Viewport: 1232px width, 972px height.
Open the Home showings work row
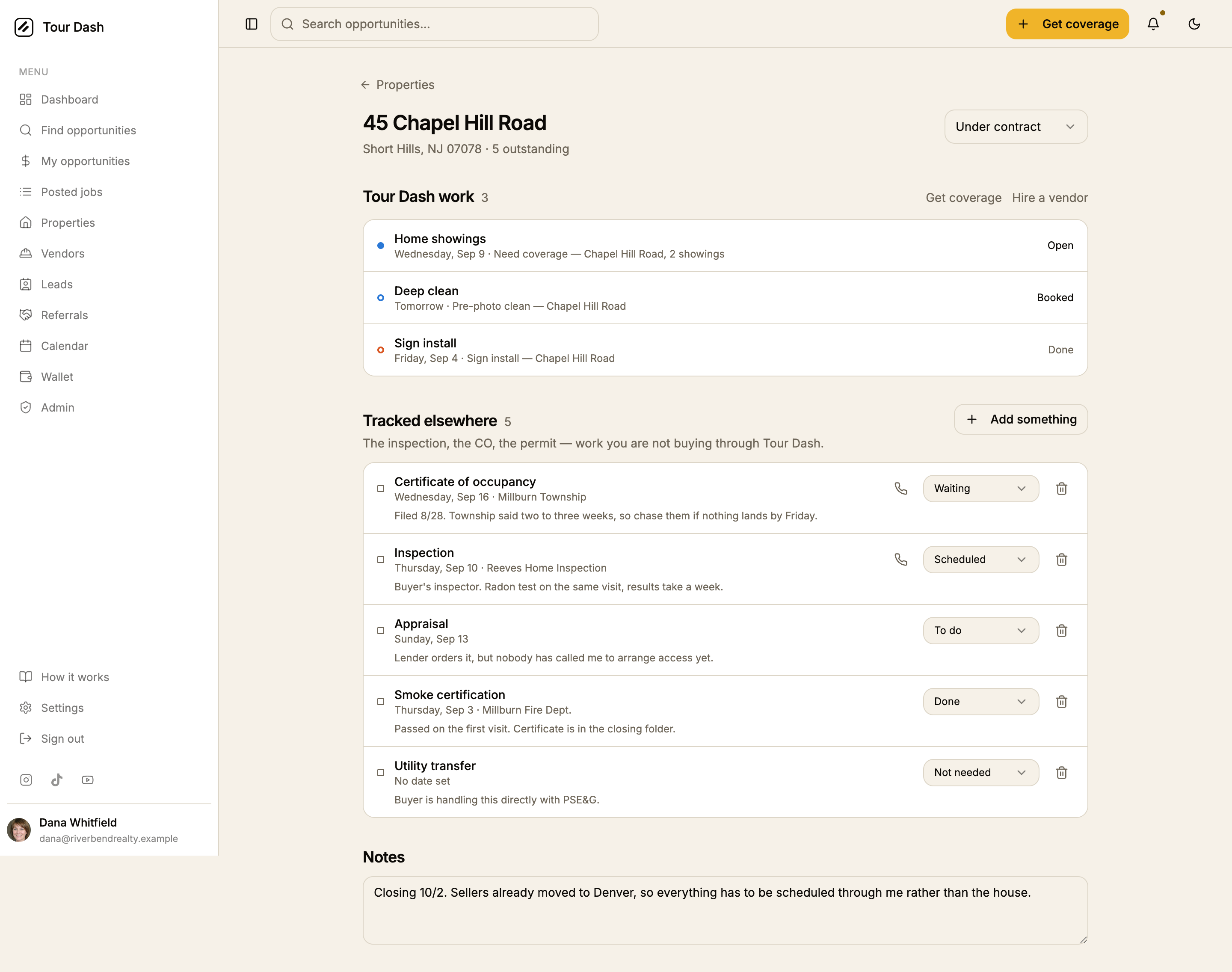tap(725, 245)
